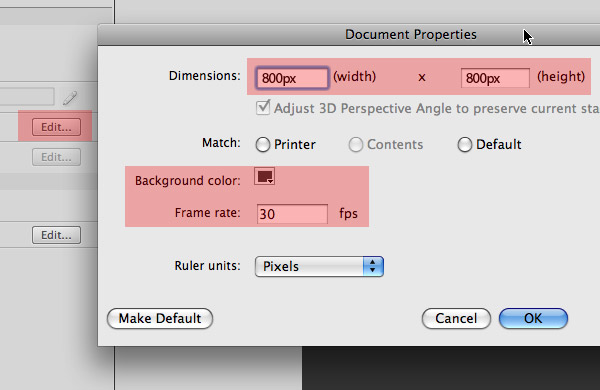Image resolution: width=600 pixels, height=390 pixels.
Task: Toggle Adjust 3D Perspective Angle checkbox
Action: (x=263, y=108)
